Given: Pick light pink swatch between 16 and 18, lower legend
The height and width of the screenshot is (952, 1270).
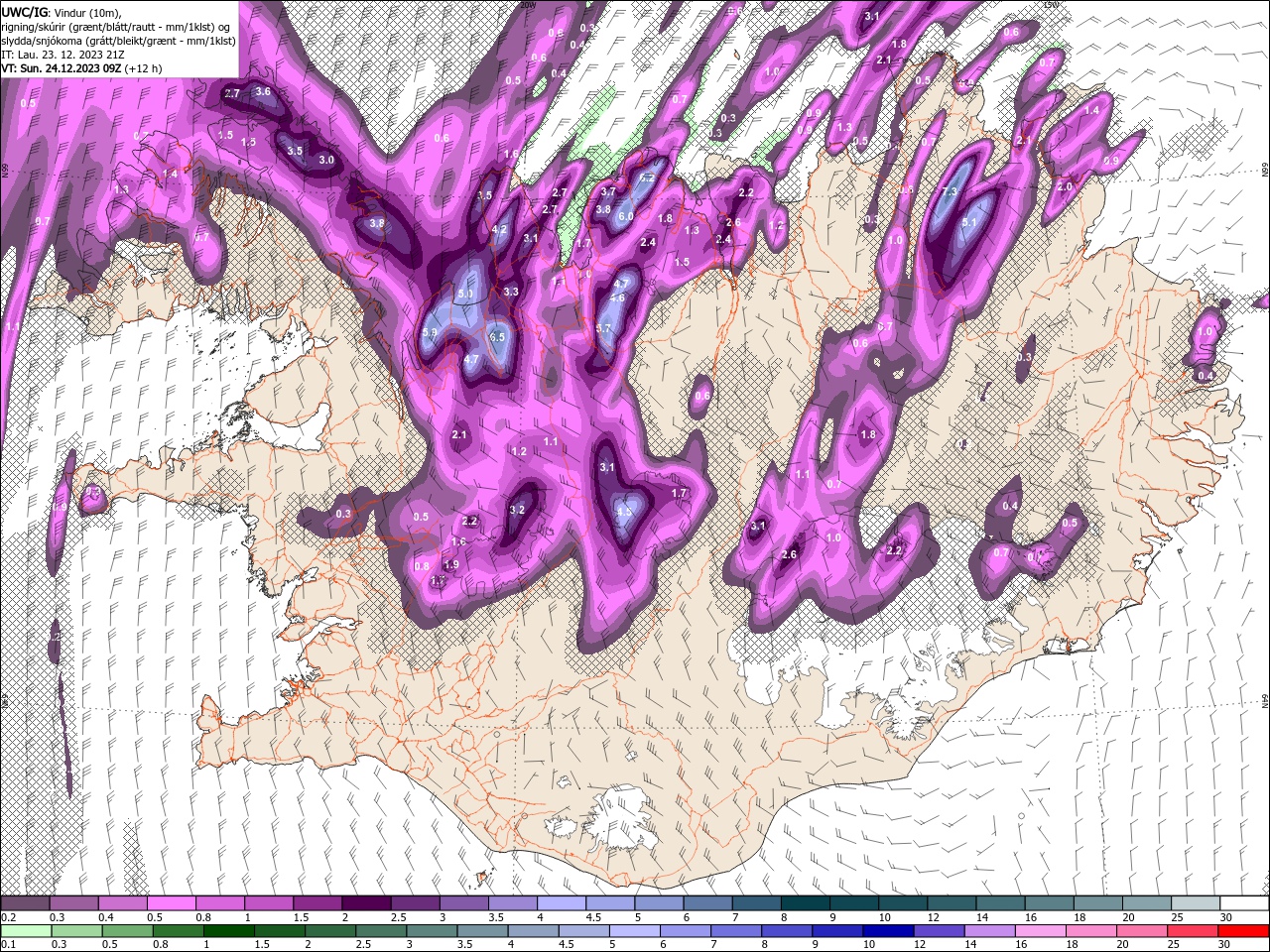Looking at the screenshot, I should (x=1039, y=930).
